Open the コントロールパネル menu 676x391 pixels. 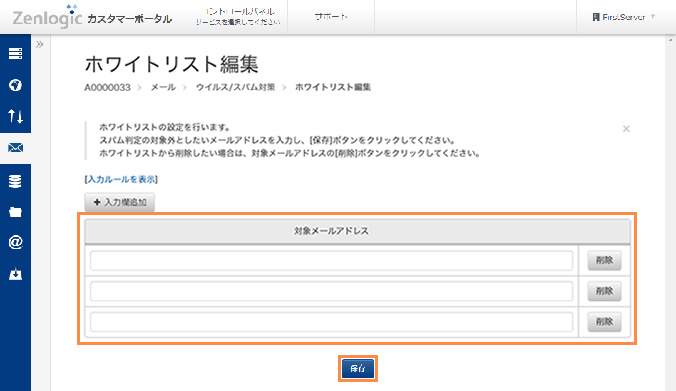[238, 16]
